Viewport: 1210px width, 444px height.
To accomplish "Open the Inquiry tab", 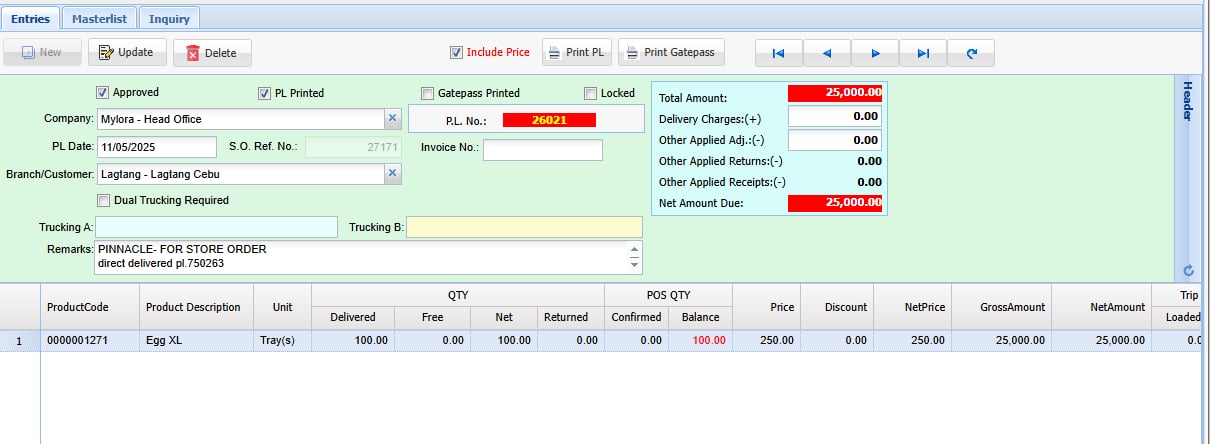I will [169, 18].
